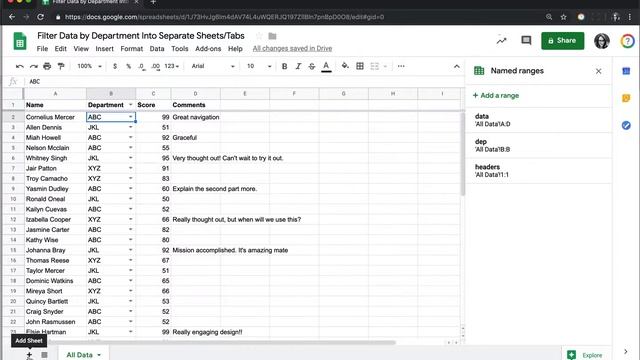Select the Paint format tool
The width and height of the screenshot is (640, 360).
(x=61, y=66)
